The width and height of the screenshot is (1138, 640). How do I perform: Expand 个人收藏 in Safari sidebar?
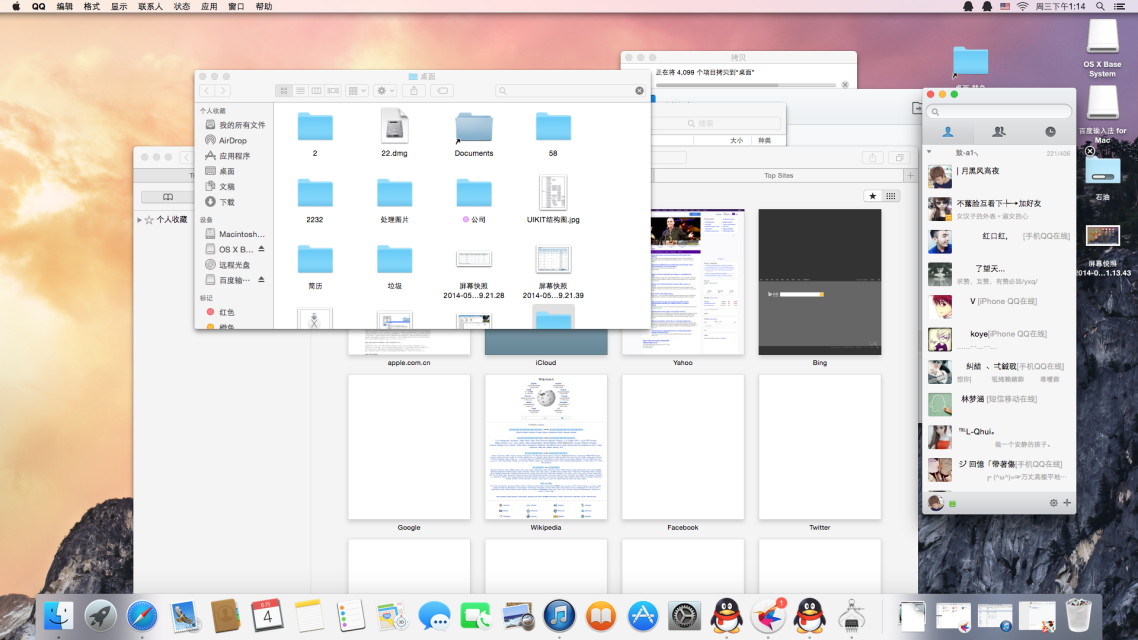pyautogui.click(x=139, y=219)
